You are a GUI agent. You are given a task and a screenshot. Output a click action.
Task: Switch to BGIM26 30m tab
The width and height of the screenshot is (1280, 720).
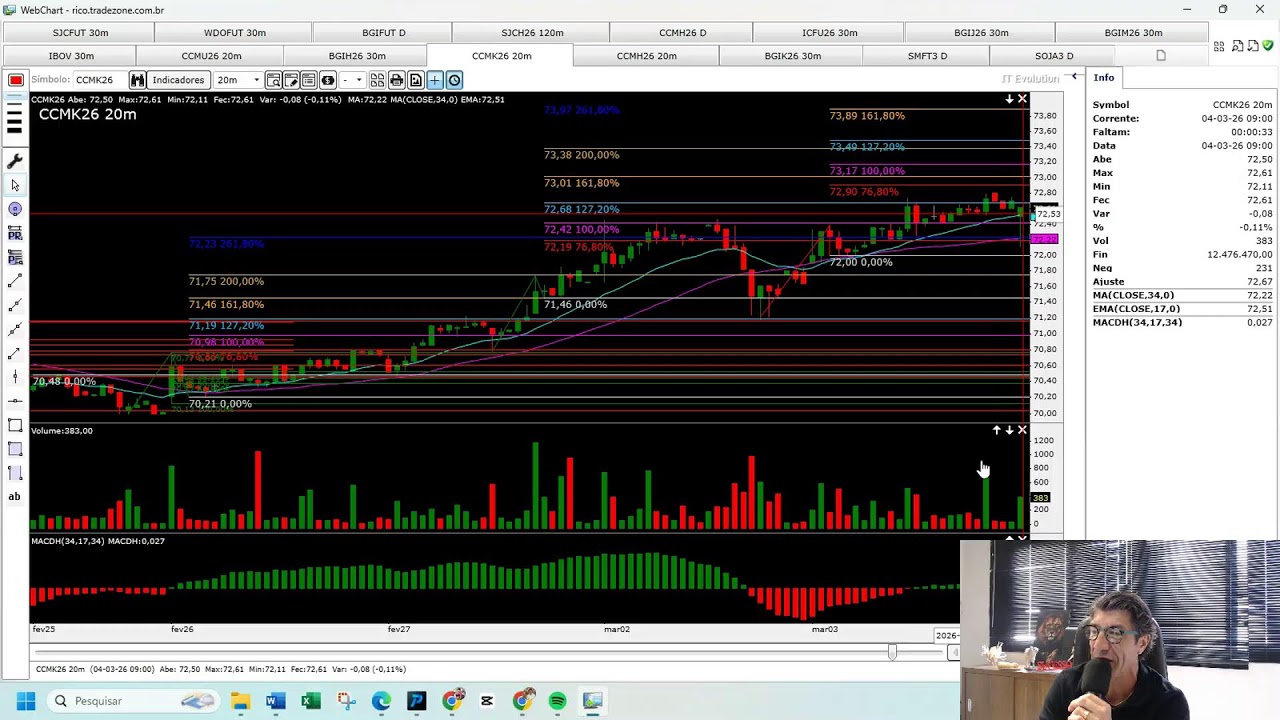[1133, 33]
